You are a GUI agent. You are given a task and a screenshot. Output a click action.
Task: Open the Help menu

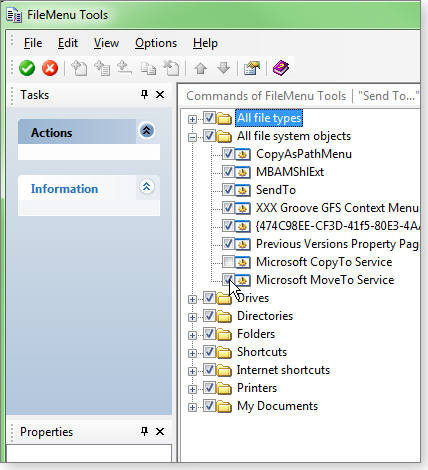(x=205, y=43)
